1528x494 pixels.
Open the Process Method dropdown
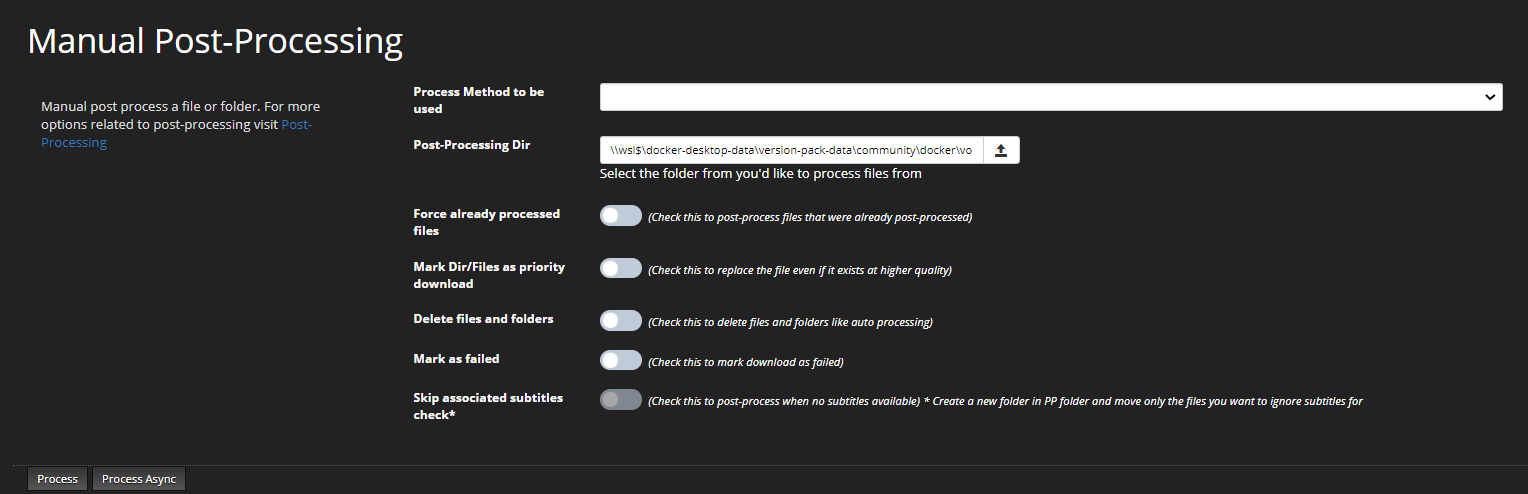pos(1050,97)
